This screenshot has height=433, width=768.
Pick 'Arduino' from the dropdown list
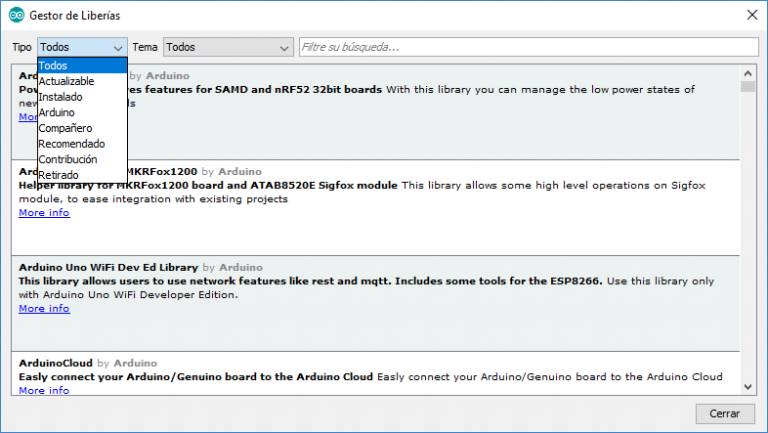point(57,113)
